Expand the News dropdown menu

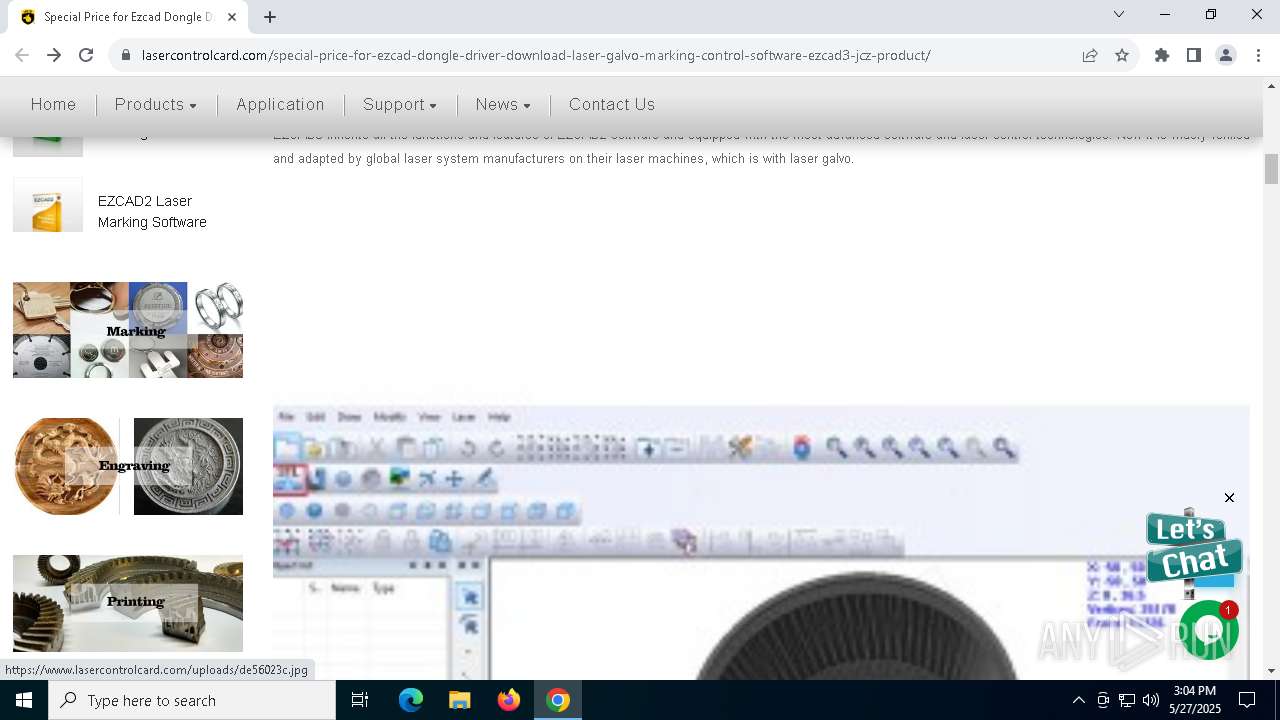(503, 104)
